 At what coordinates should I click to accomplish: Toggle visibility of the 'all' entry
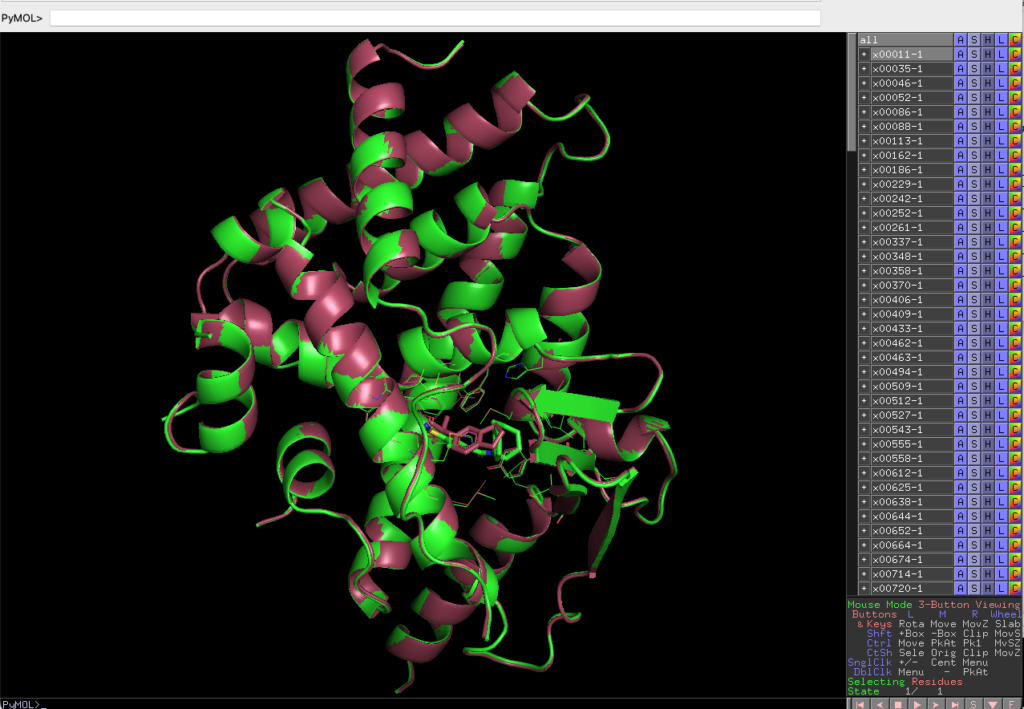(905, 40)
